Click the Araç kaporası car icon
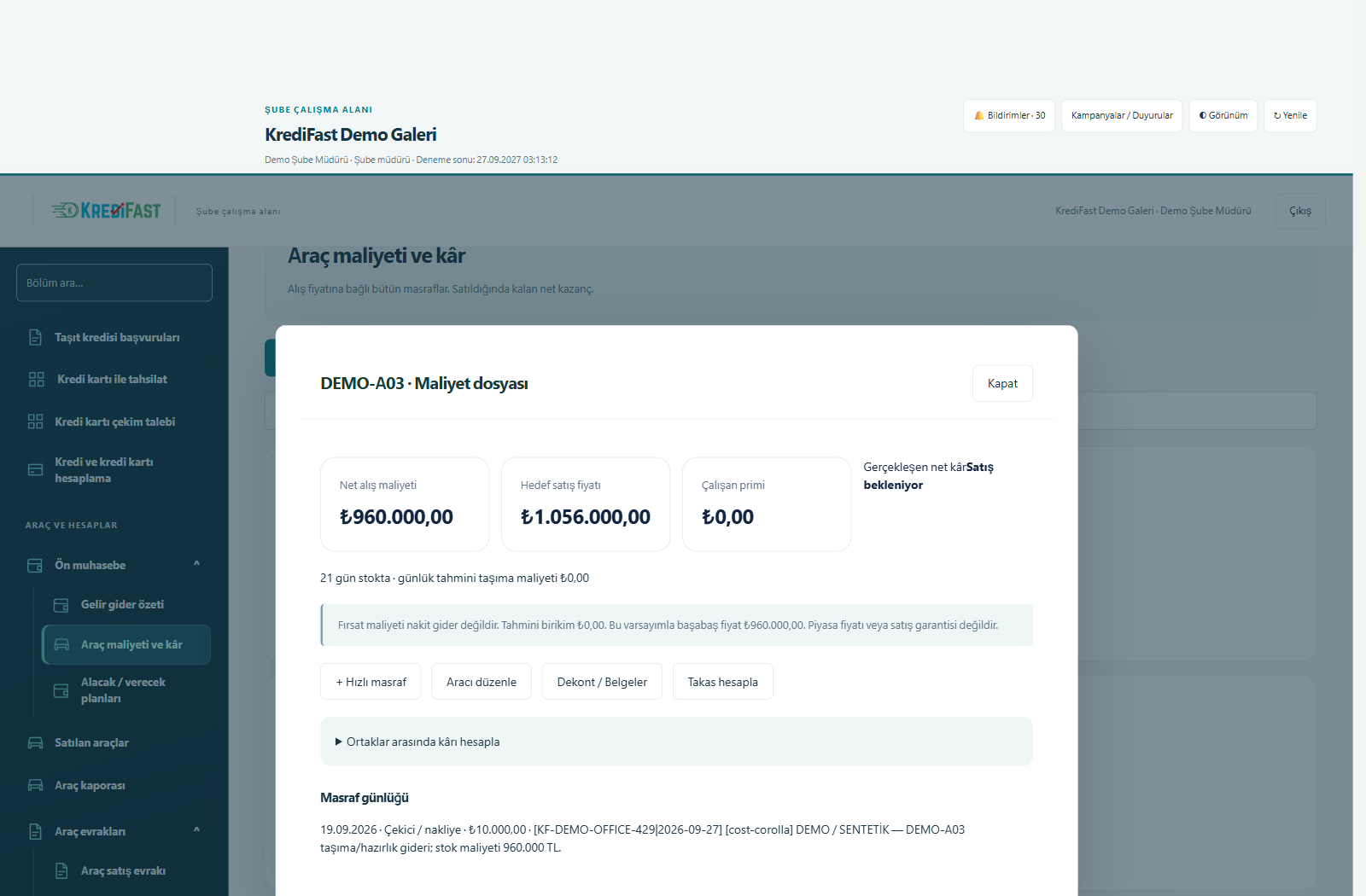This screenshot has width=1366, height=896. pos(35,785)
